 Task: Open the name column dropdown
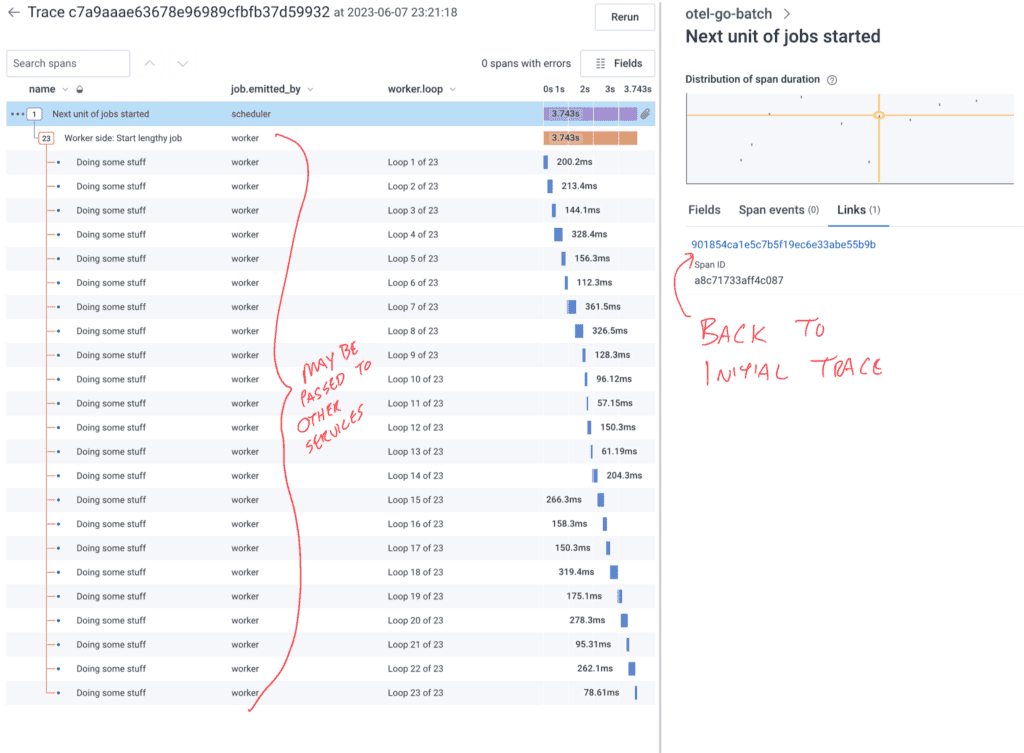click(x=66, y=90)
